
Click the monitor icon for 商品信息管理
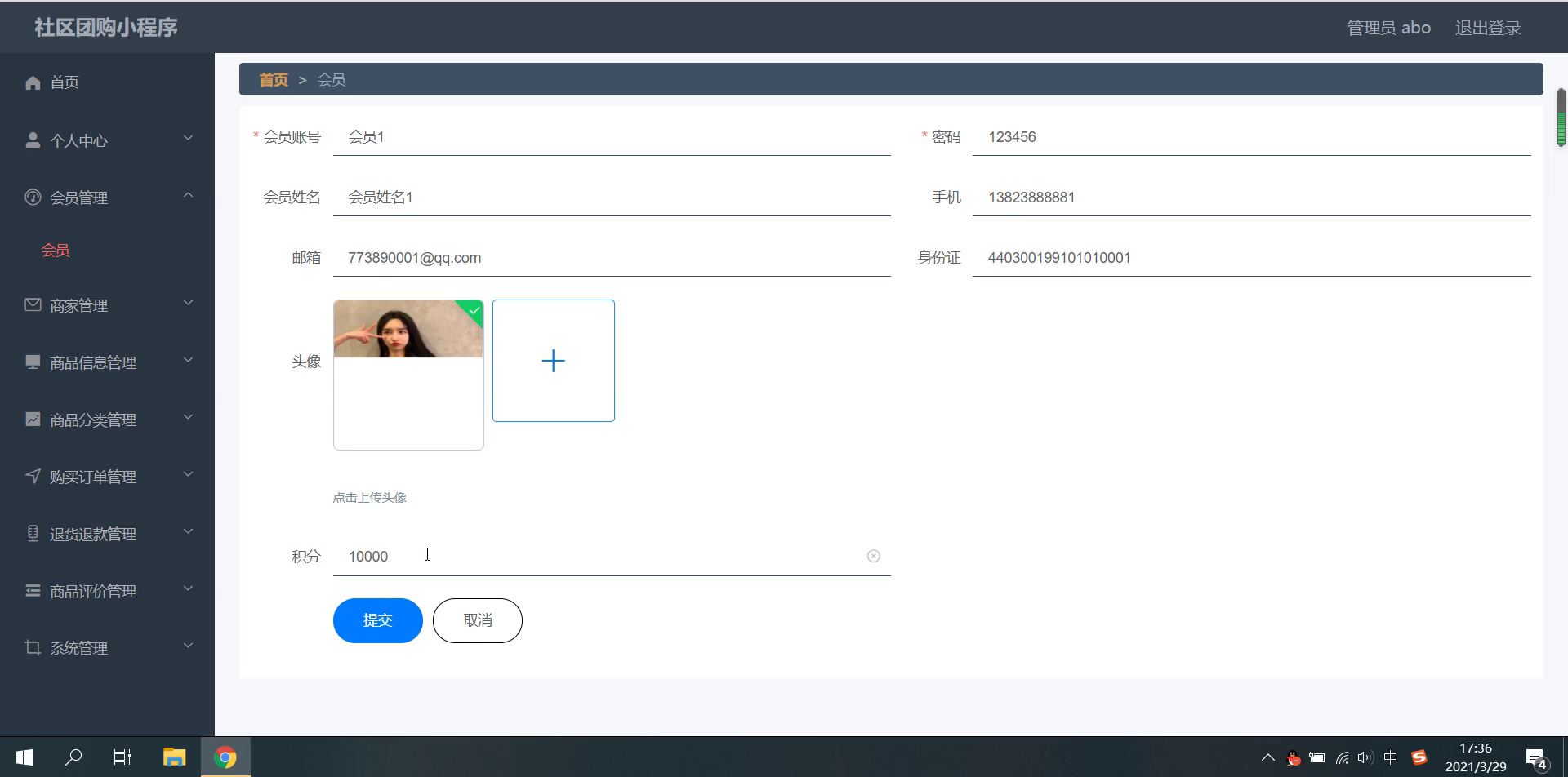coord(33,362)
